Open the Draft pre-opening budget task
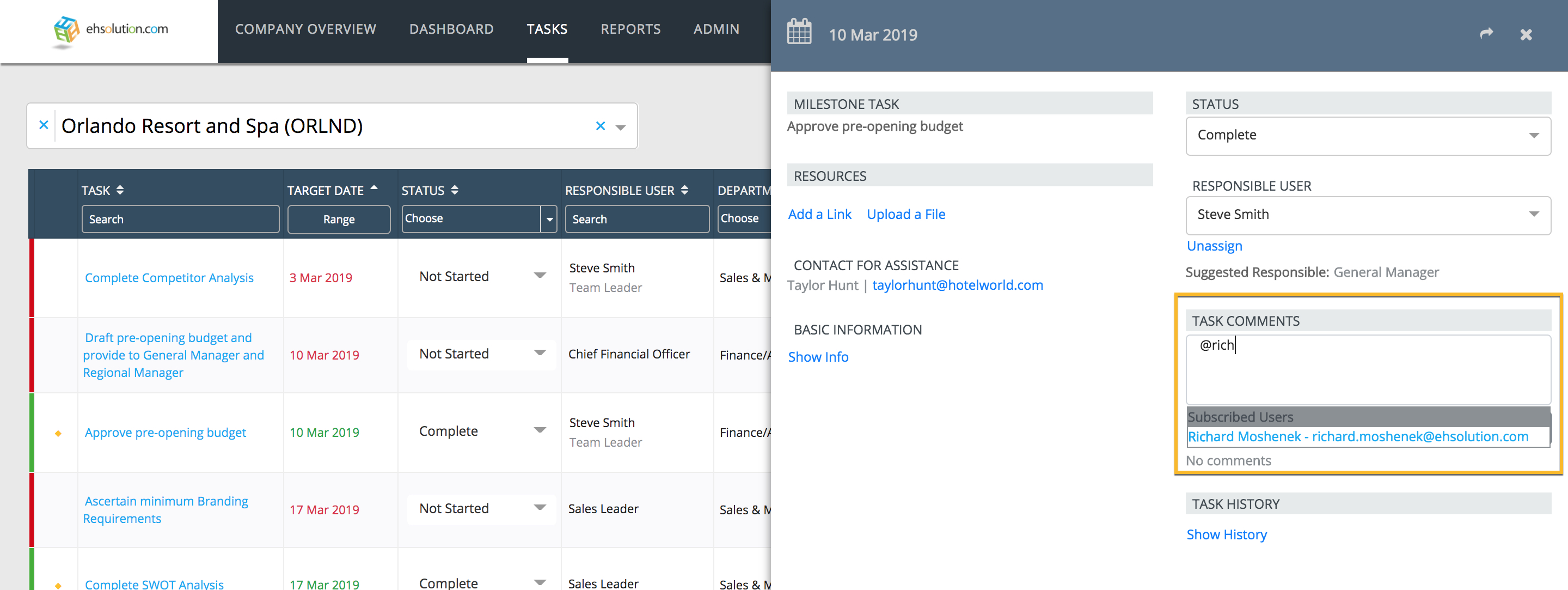Viewport: 1568px width, 590px height. [174, 355]
